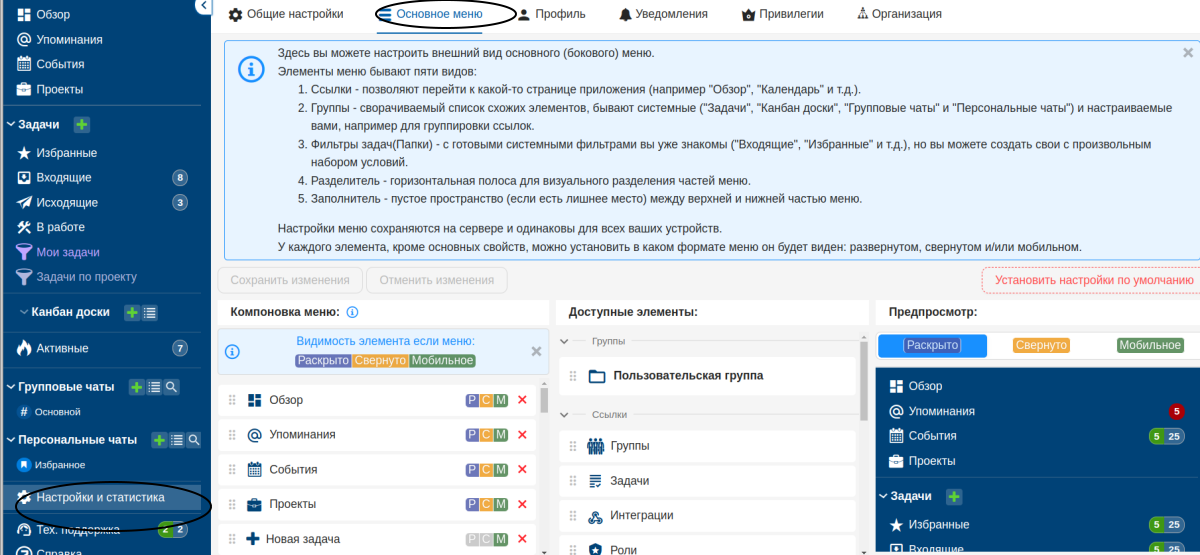Click the available elements list scrollbar

point(864,380)
